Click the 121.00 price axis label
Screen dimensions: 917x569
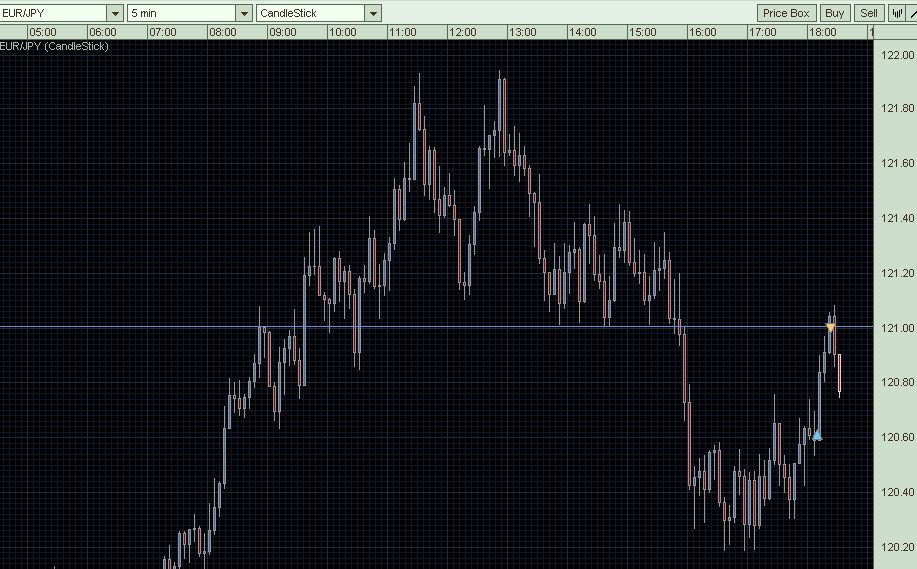tap(897, 328)
